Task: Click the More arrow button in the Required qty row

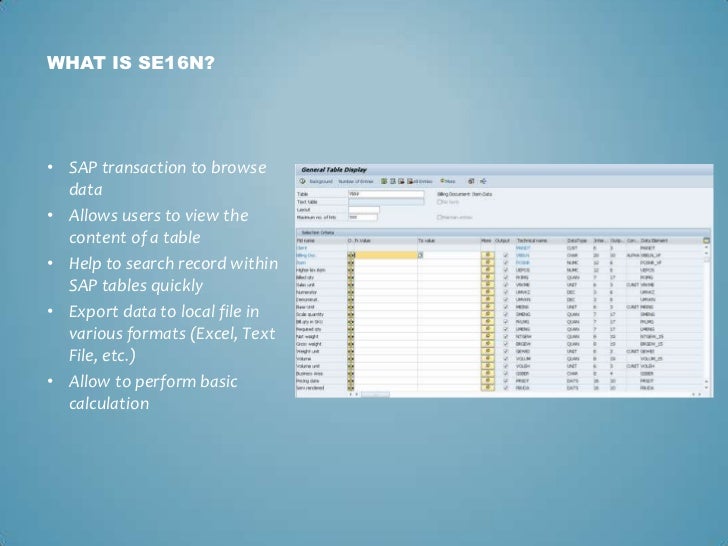Action: coord(488,329)
